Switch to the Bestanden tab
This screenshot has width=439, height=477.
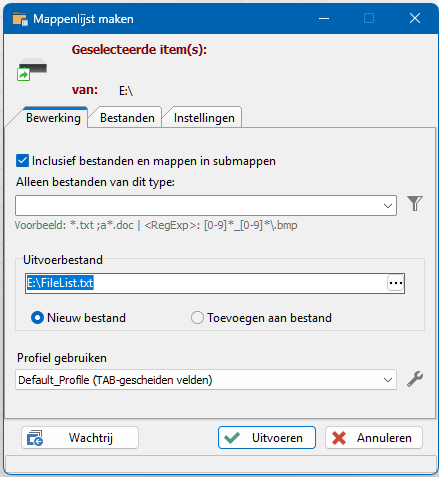pos(127,118)
